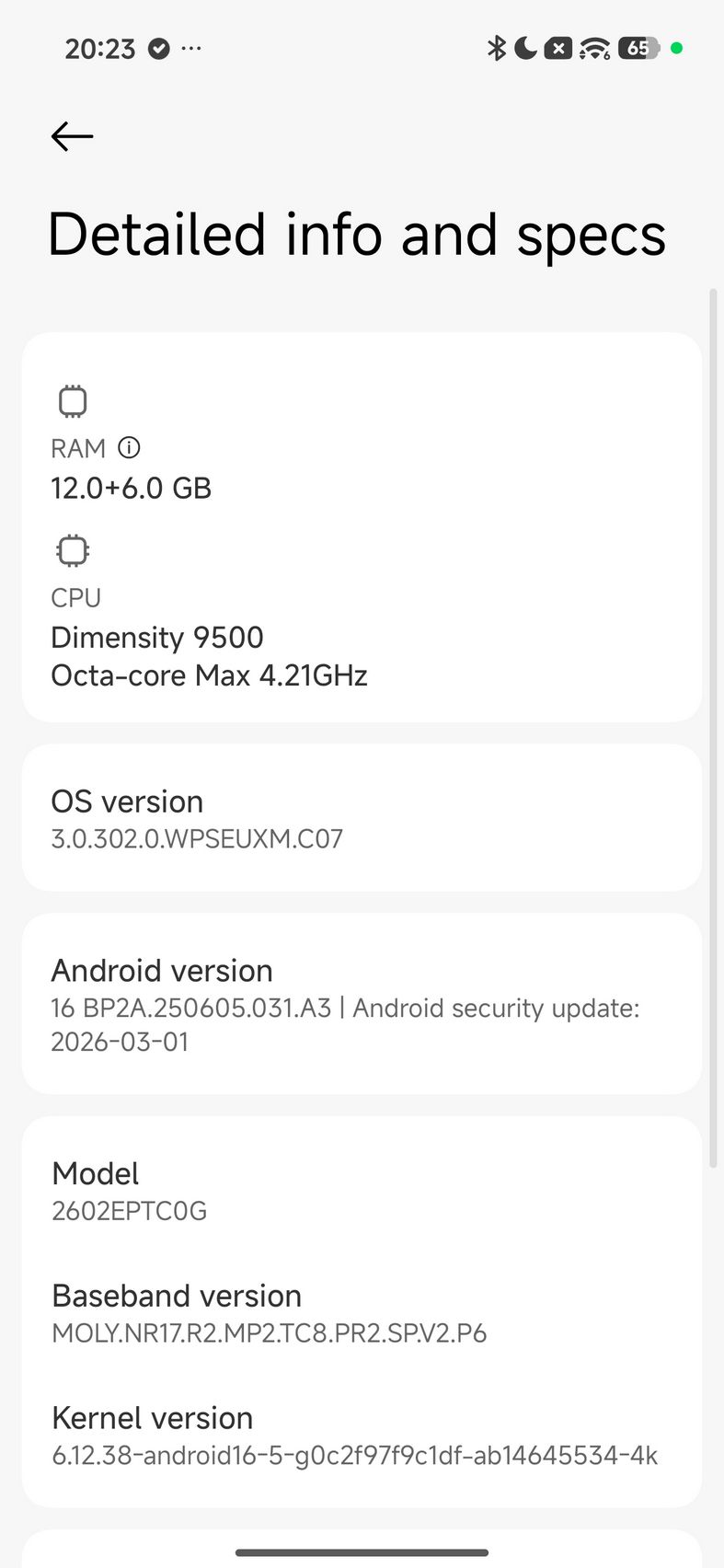Tap the three-dot notification overflow

191,48
